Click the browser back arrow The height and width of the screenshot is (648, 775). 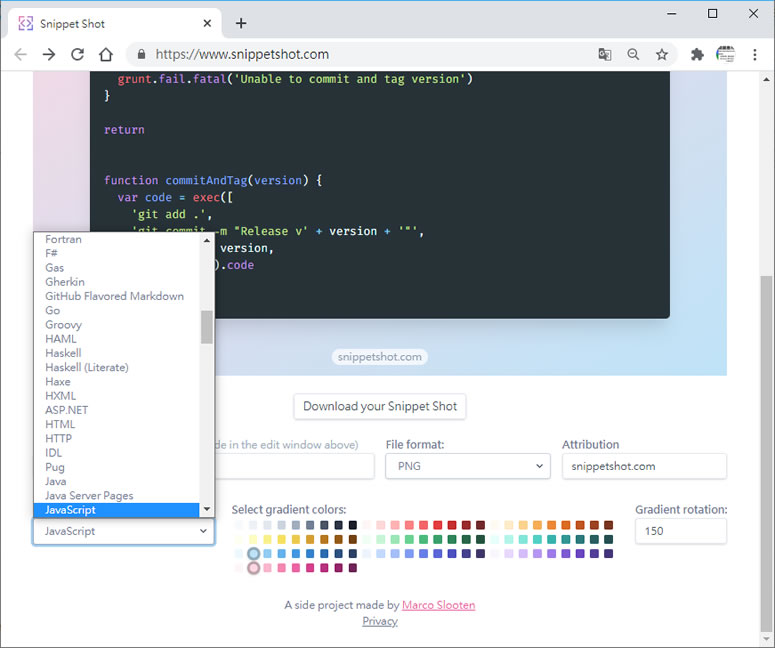pos(21,54)
